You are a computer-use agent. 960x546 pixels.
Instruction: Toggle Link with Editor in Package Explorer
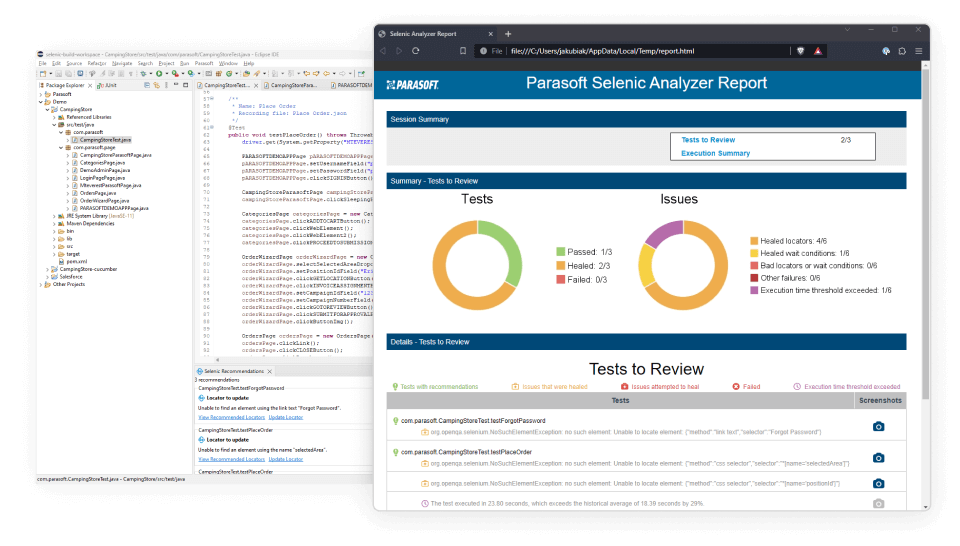click(x=157, y=85)
